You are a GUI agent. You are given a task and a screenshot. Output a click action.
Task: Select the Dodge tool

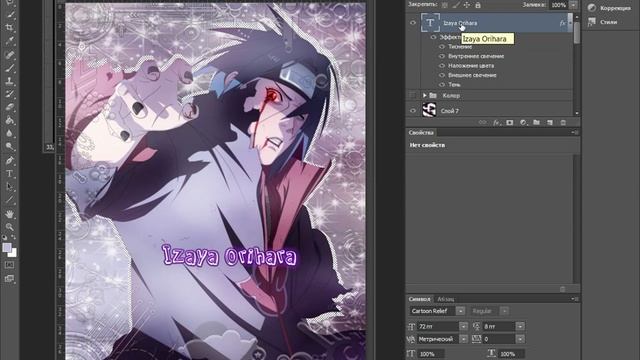[x=9, y=147]
